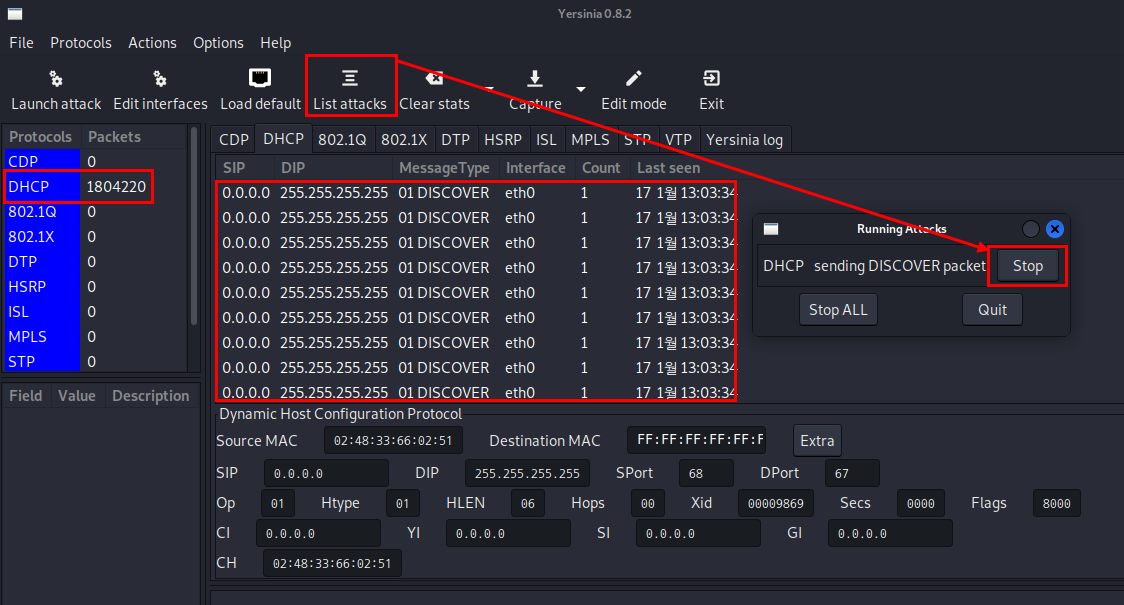The width and height of the screenshot is (1124, 605).
Task: Toggle Edit mode with the pencil icon
Action: click(634, 78)
